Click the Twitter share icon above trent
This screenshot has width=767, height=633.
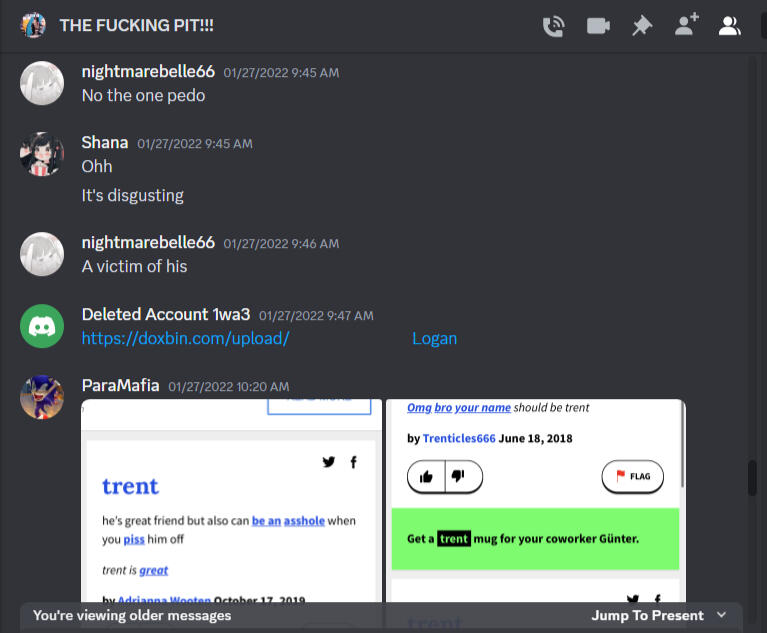[x=329, y=462]
